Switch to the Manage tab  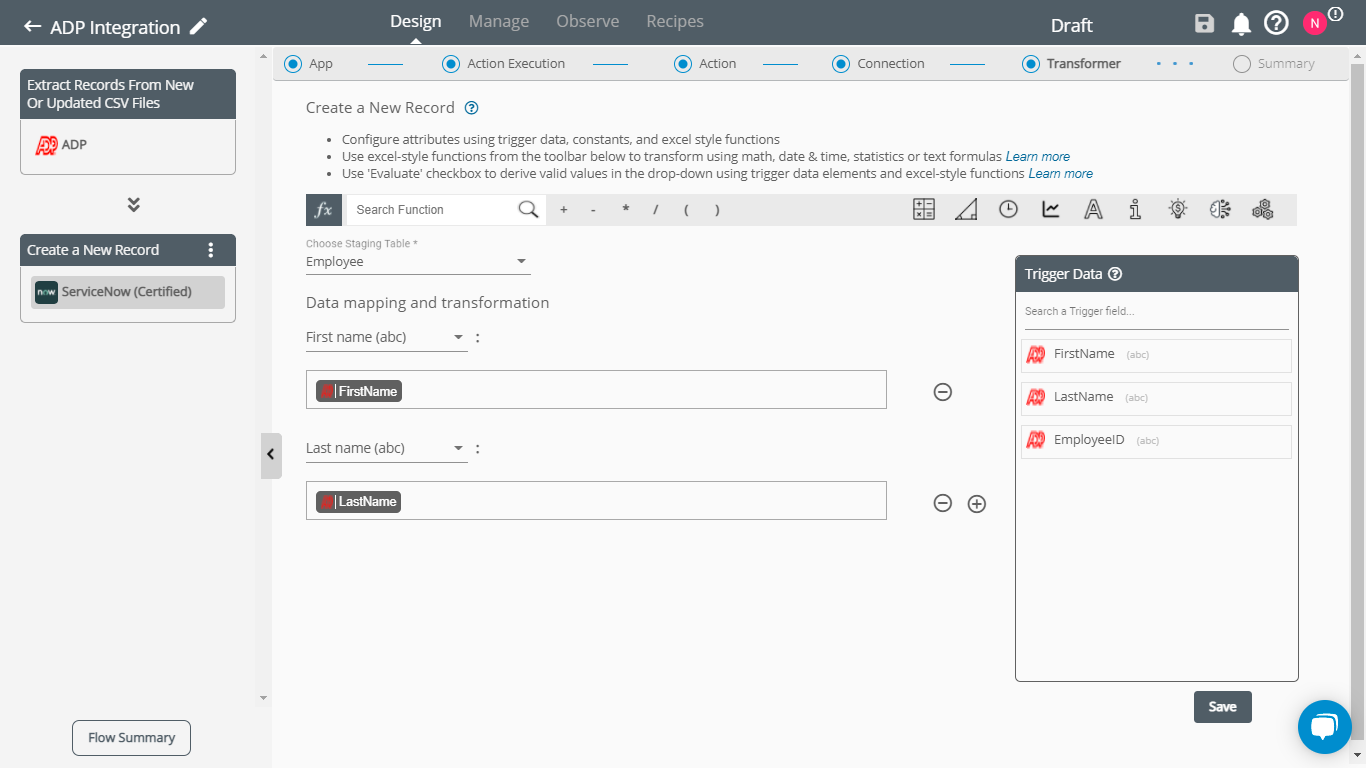pos(499,21)
